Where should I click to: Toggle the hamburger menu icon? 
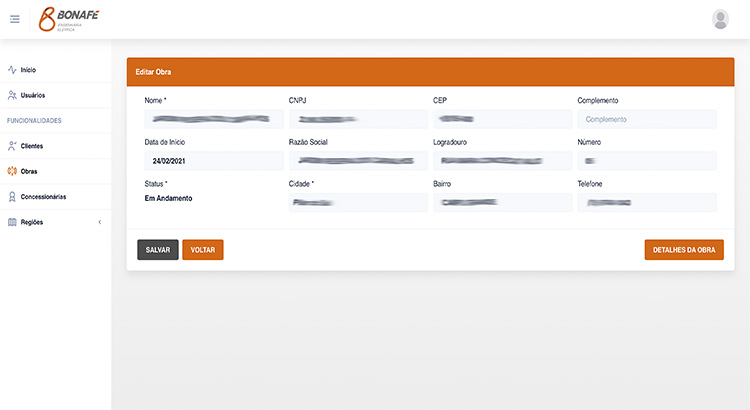[x=15, y=19]
